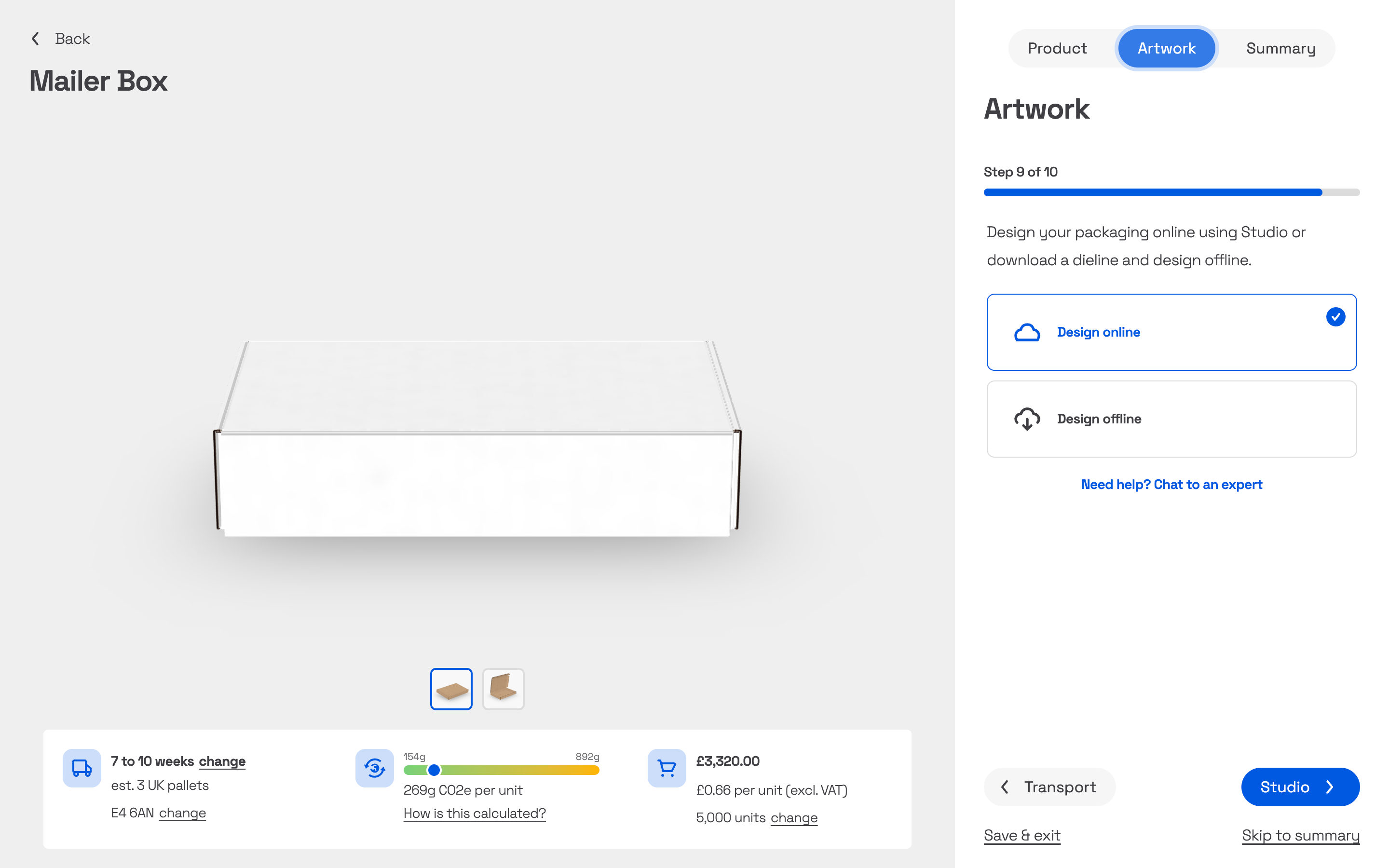Image resolution: width=1389 pixels, height=868 pixels.
Task: Click the Skip to summary link
Action: [1300, 835]
